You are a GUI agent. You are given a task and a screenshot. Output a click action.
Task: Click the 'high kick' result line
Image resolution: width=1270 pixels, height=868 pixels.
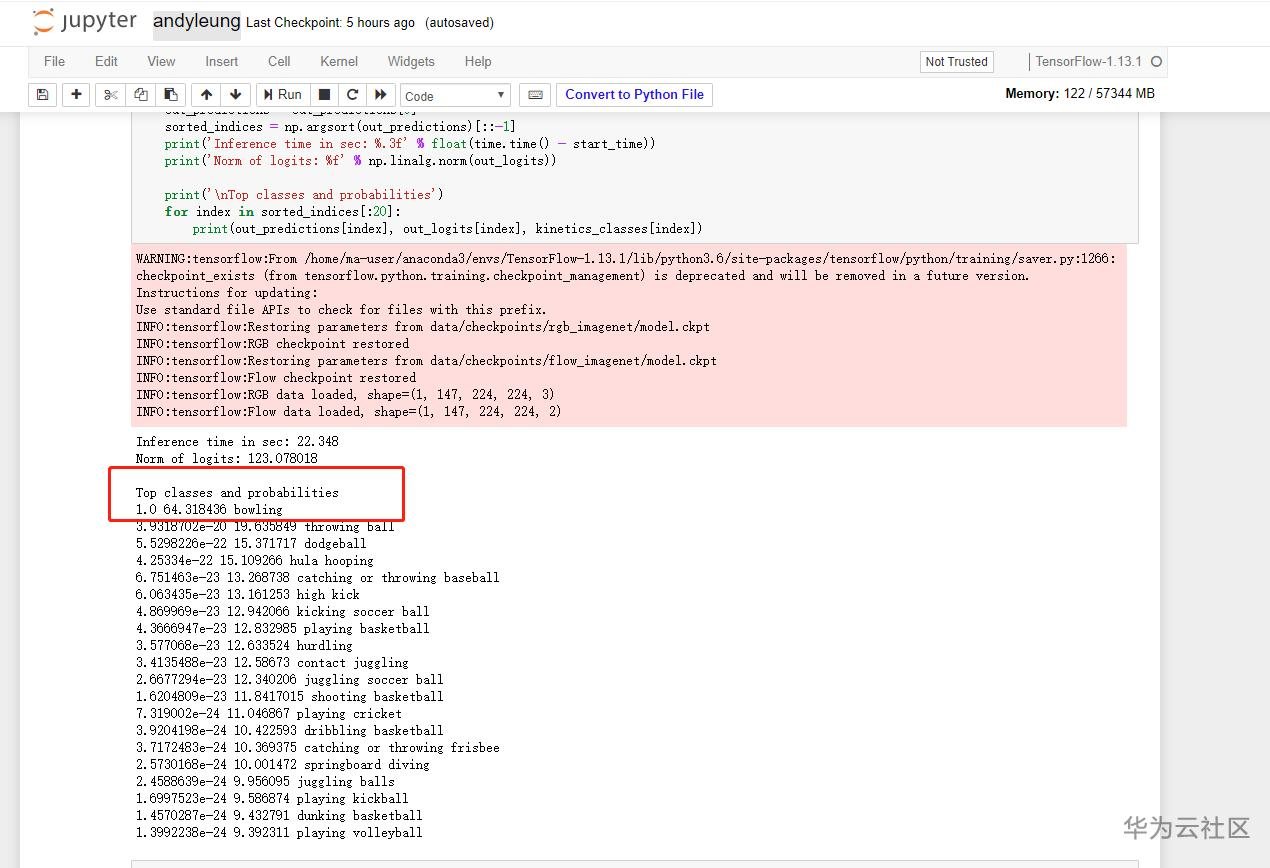click(x=248, y=595)
